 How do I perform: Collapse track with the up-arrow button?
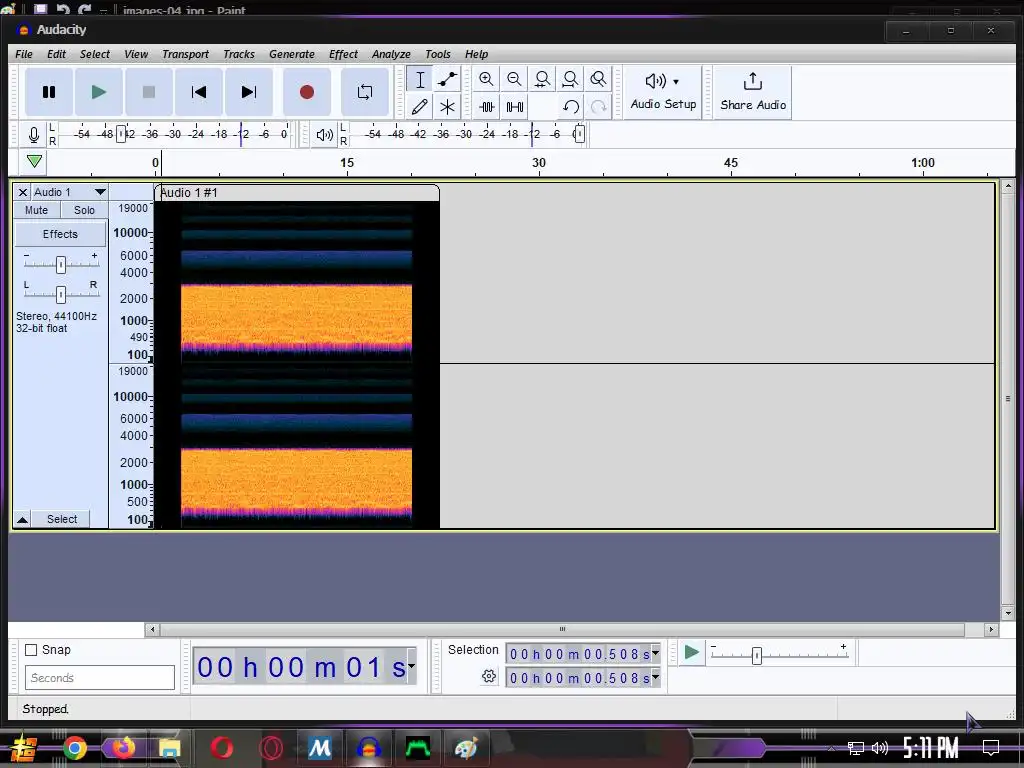point(22,519)
